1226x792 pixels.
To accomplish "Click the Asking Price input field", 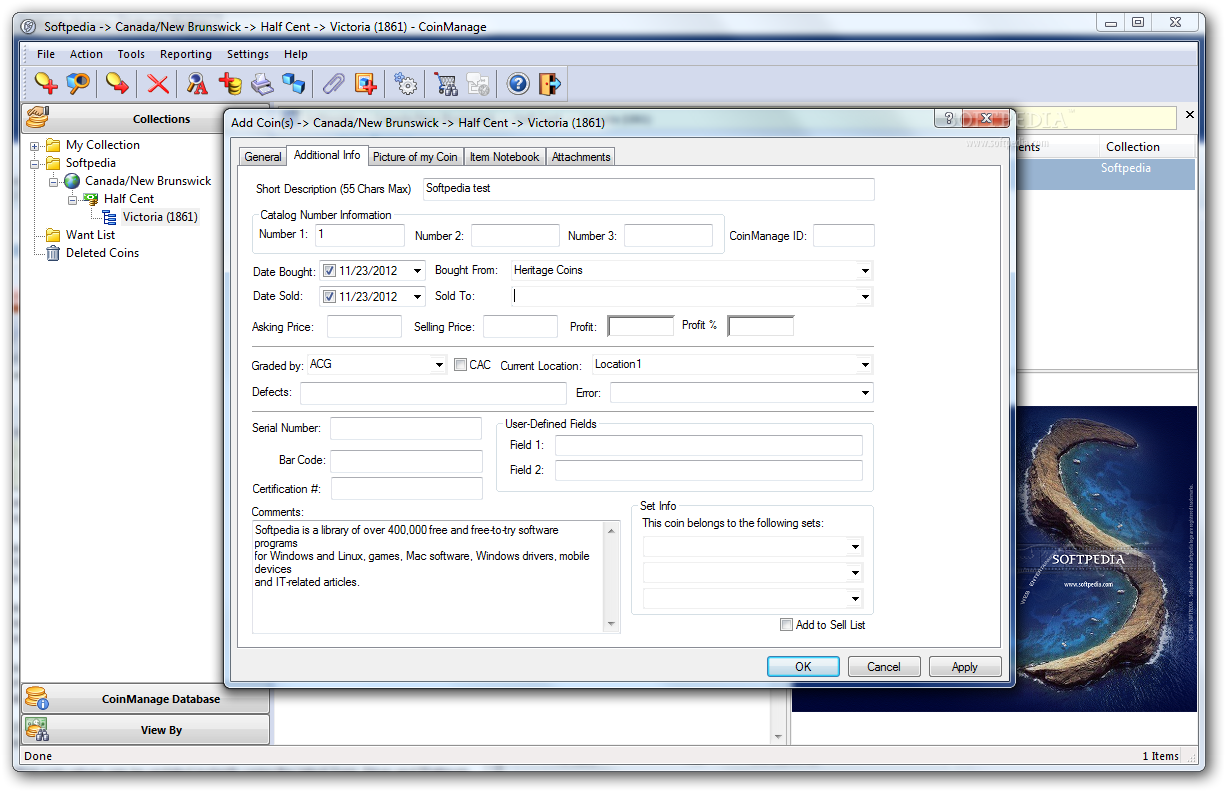I will (x=364, y=326).
